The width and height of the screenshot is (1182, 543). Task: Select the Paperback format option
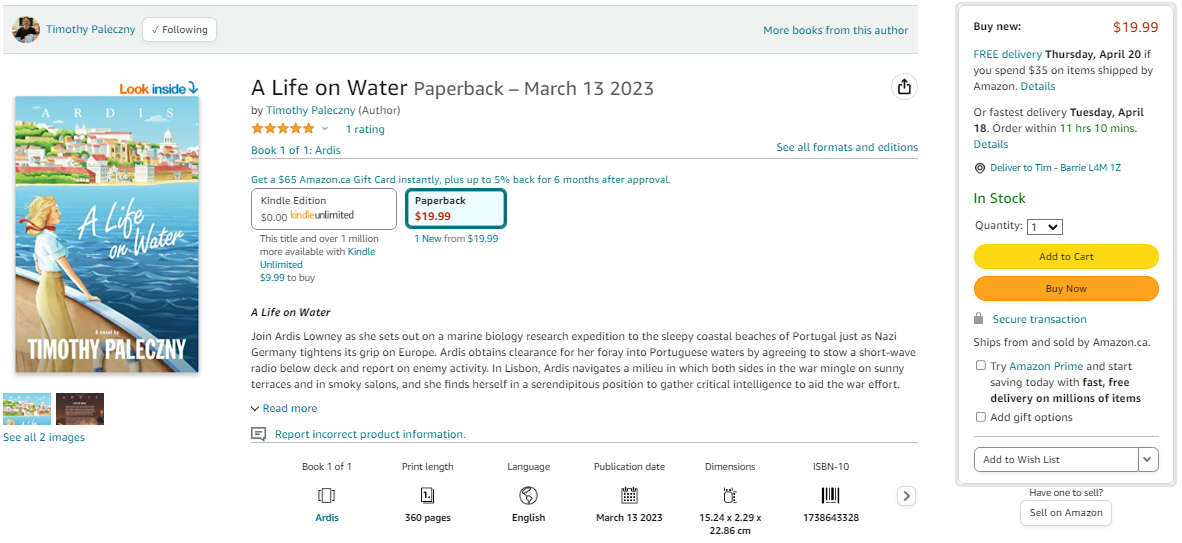click(455, 208)
